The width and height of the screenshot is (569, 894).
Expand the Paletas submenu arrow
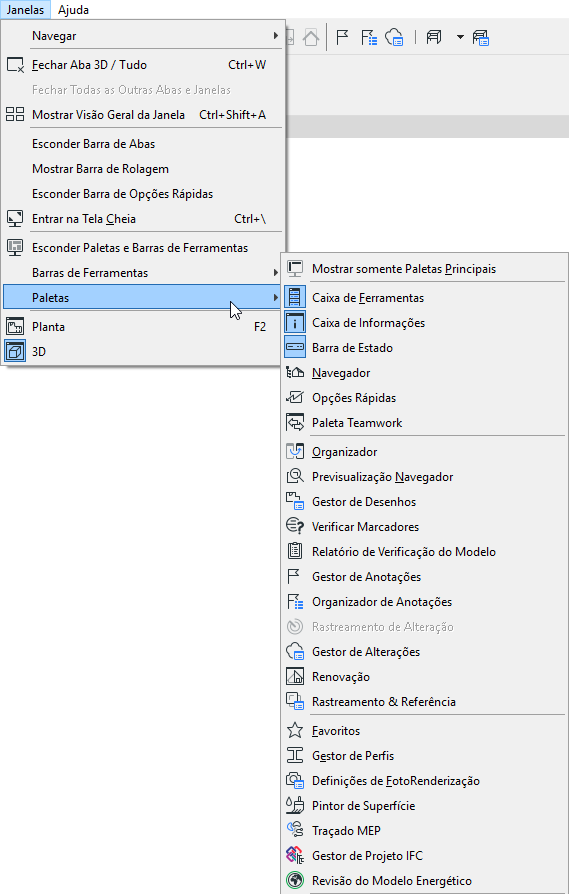[x=275, y=298]
